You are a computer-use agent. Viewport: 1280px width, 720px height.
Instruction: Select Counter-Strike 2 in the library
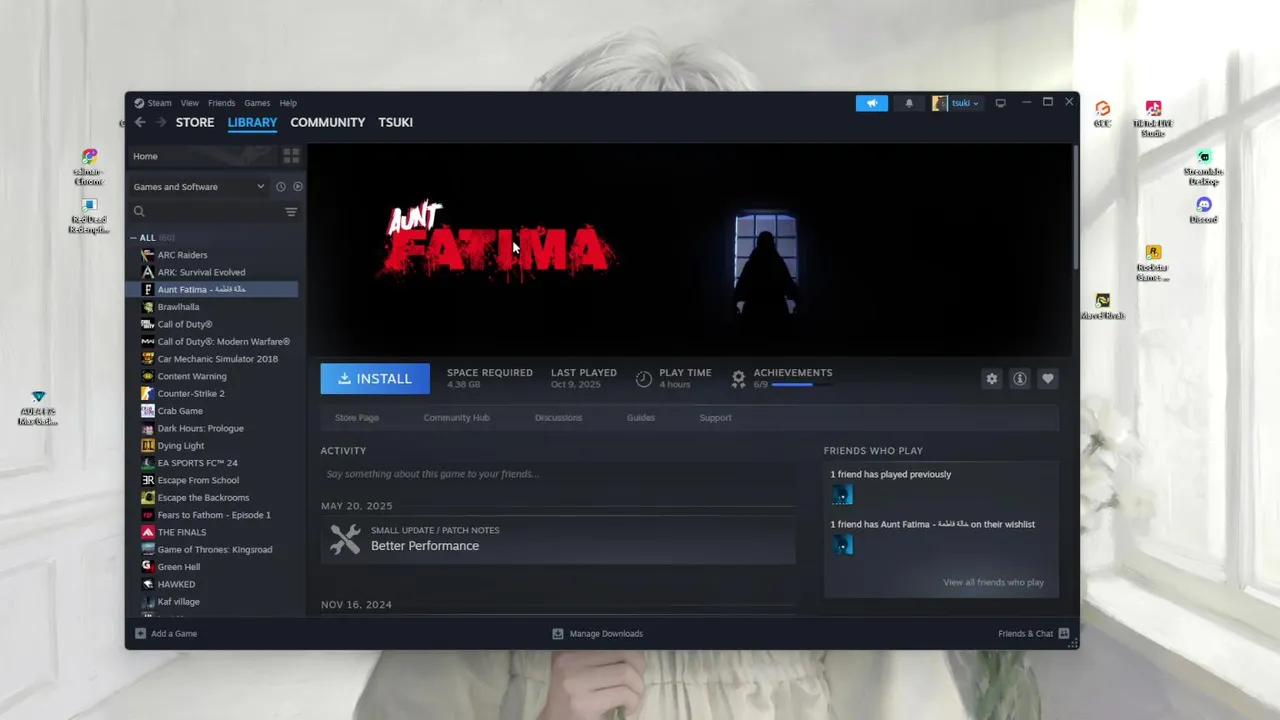tap(190, 394)
